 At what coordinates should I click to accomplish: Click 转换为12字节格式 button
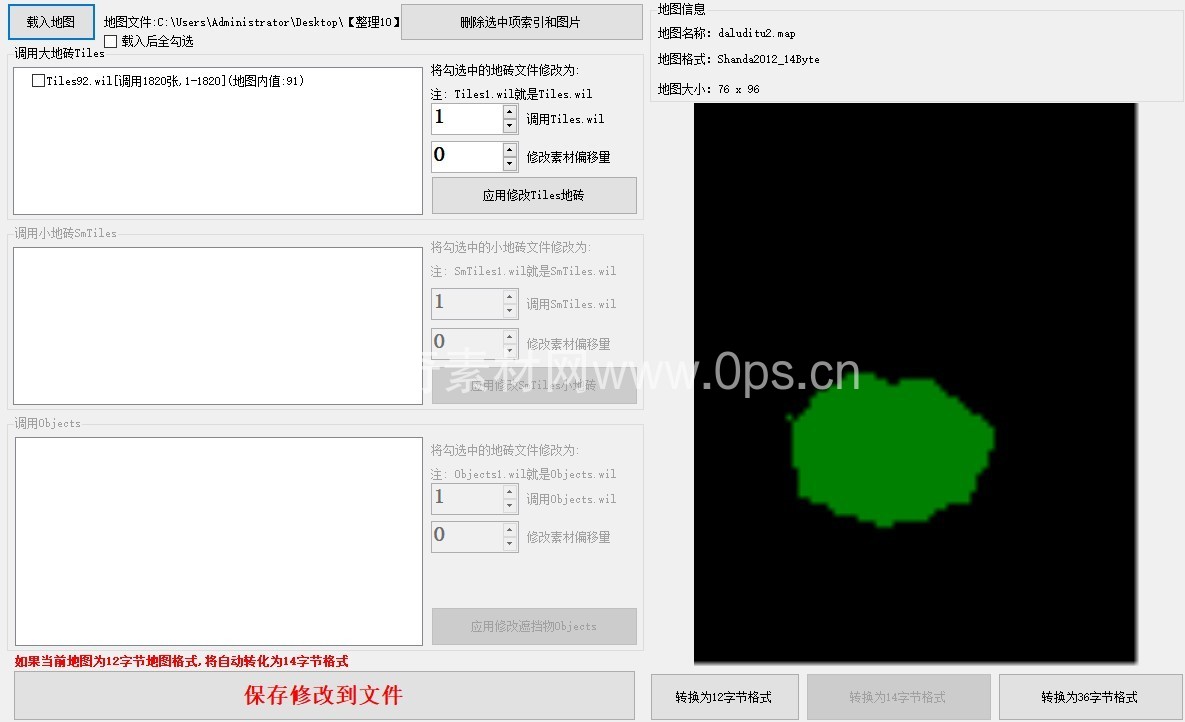pyautogui.click(x=723, y=697)
